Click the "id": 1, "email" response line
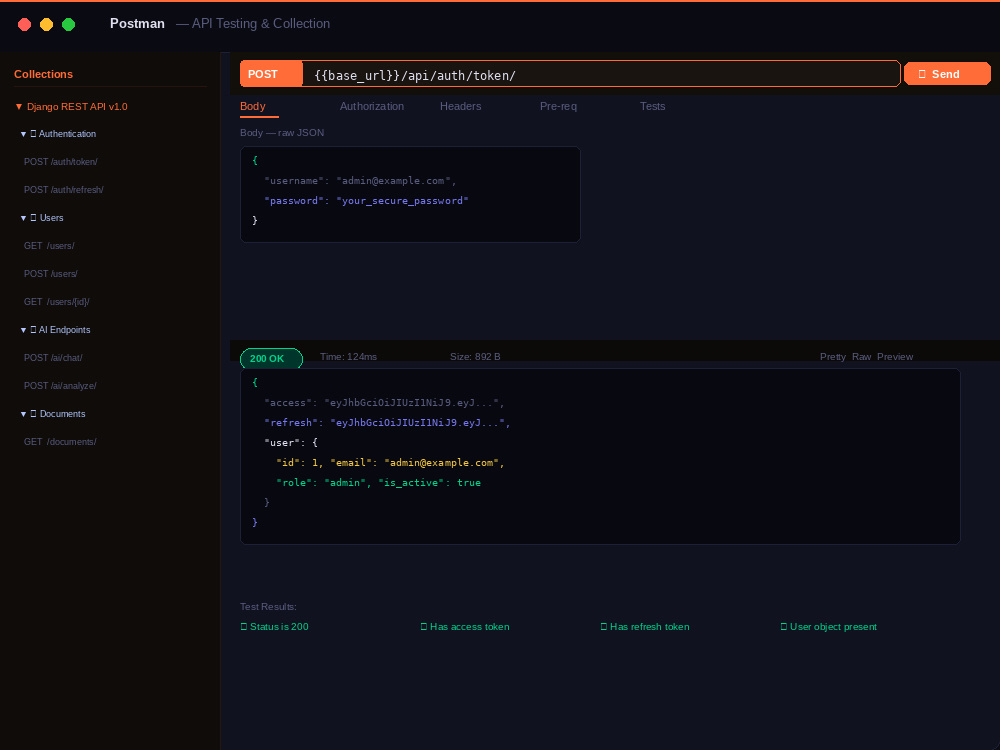 pos(390,463)
